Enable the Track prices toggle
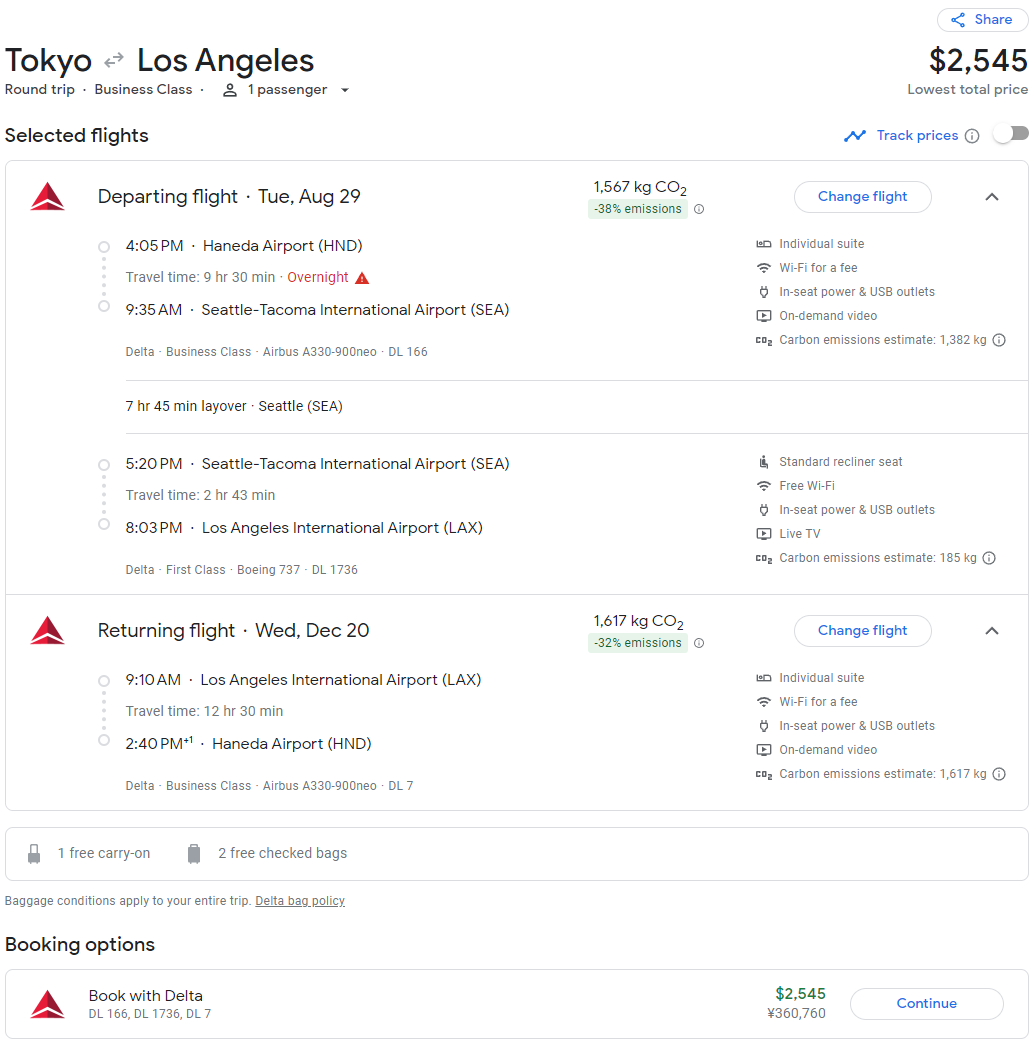This screenshot has width=1034, height=1042. point(1010,134)
